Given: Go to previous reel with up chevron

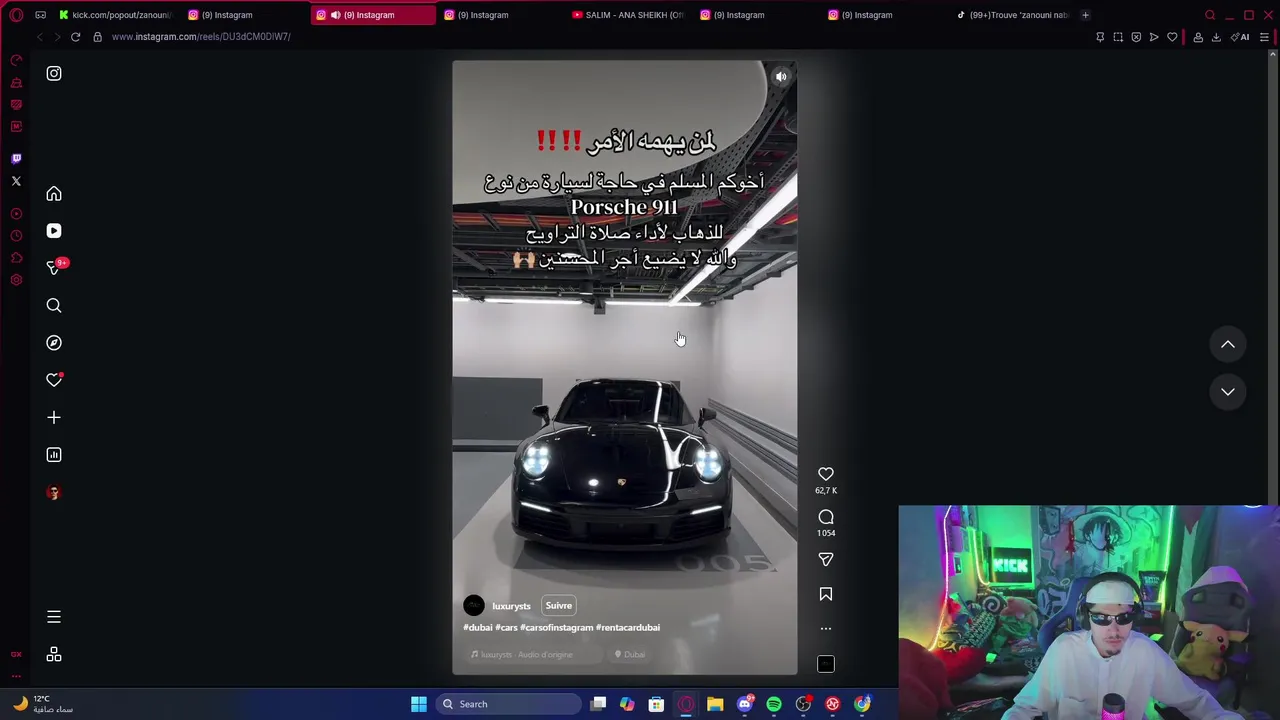Looking at the screenshot, I should click(x=1228, y=345).
